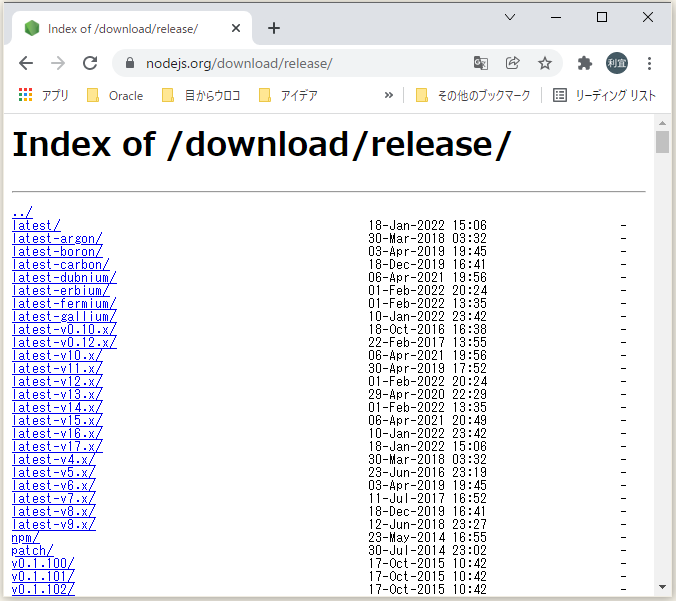Reload the page with the refresh icon
The image size is (676, 601).
(90, 63)
